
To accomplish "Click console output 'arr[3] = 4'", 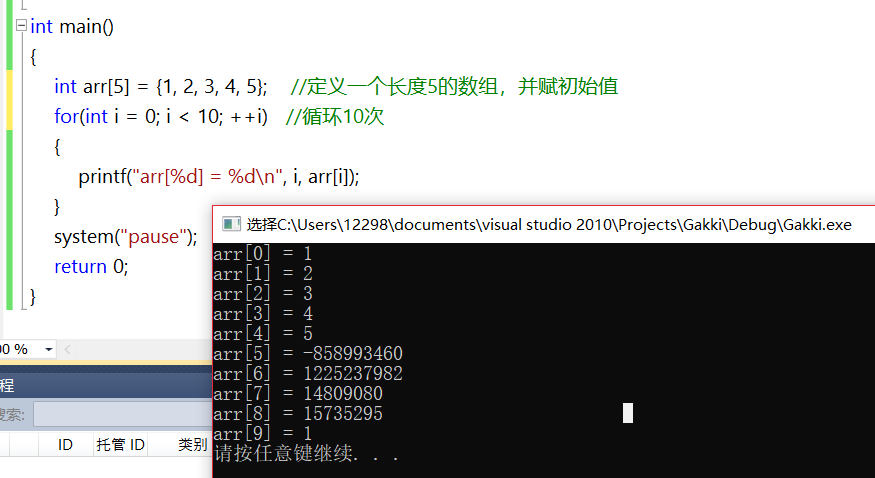I will pos(263,314).
